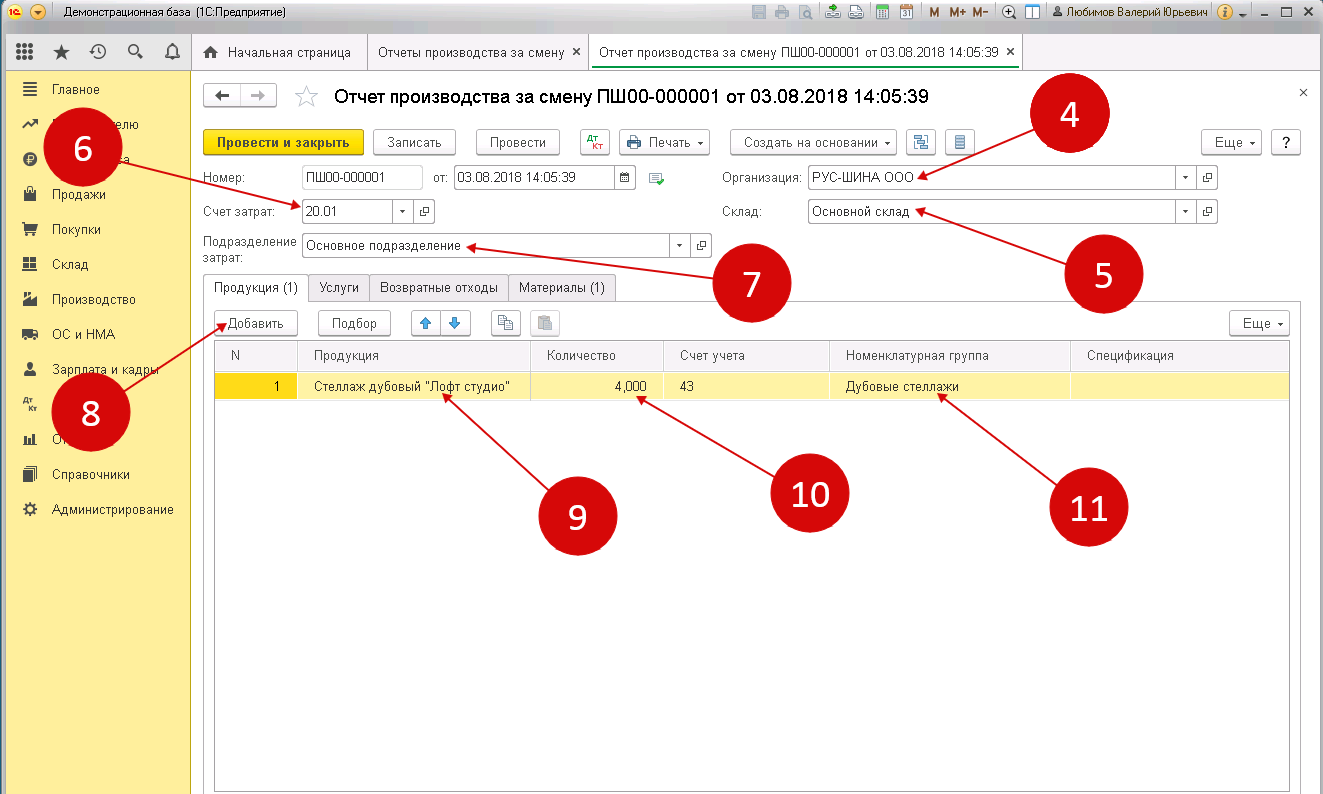Viewport: 1323px width, 794px height.
Task: Select the cell Дубовые стеллажи
Action: click(950, 386)
